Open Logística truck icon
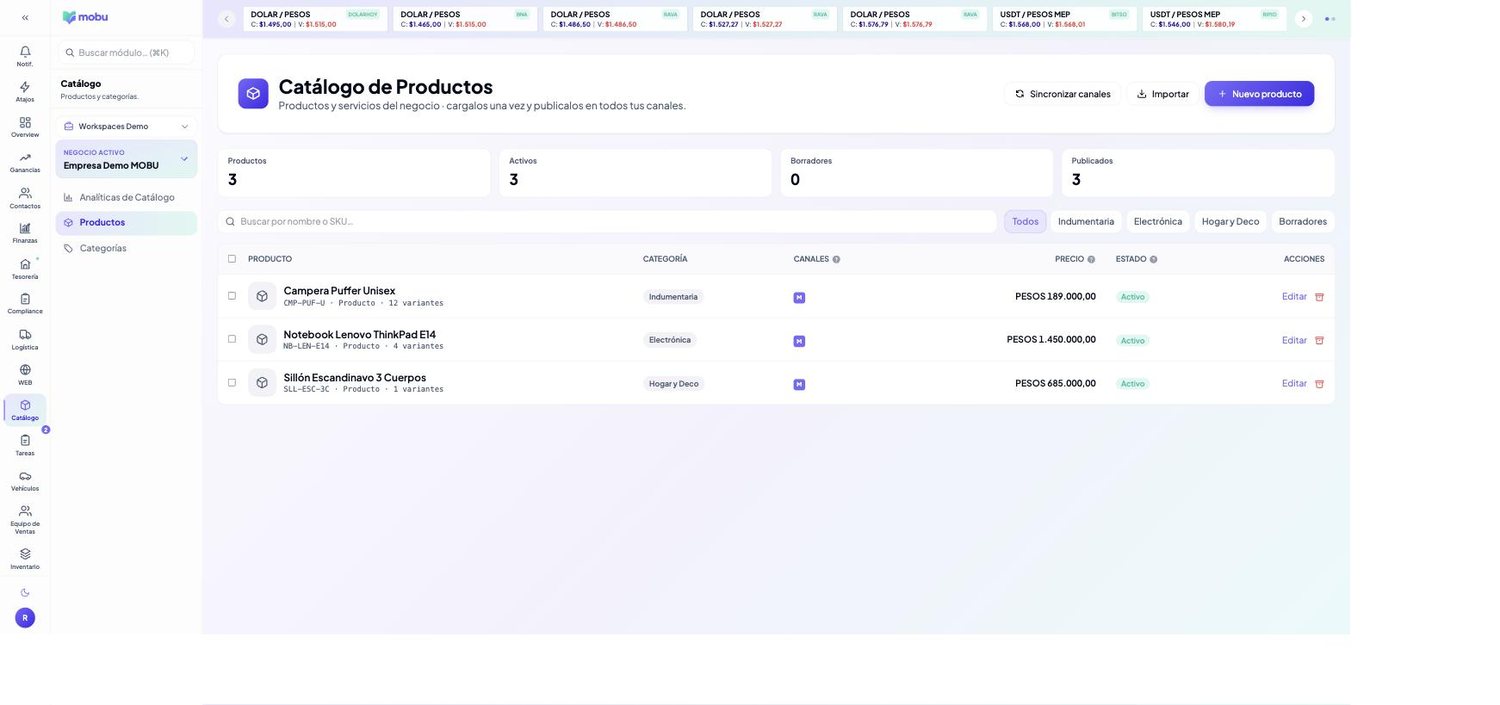 [25, 334]
